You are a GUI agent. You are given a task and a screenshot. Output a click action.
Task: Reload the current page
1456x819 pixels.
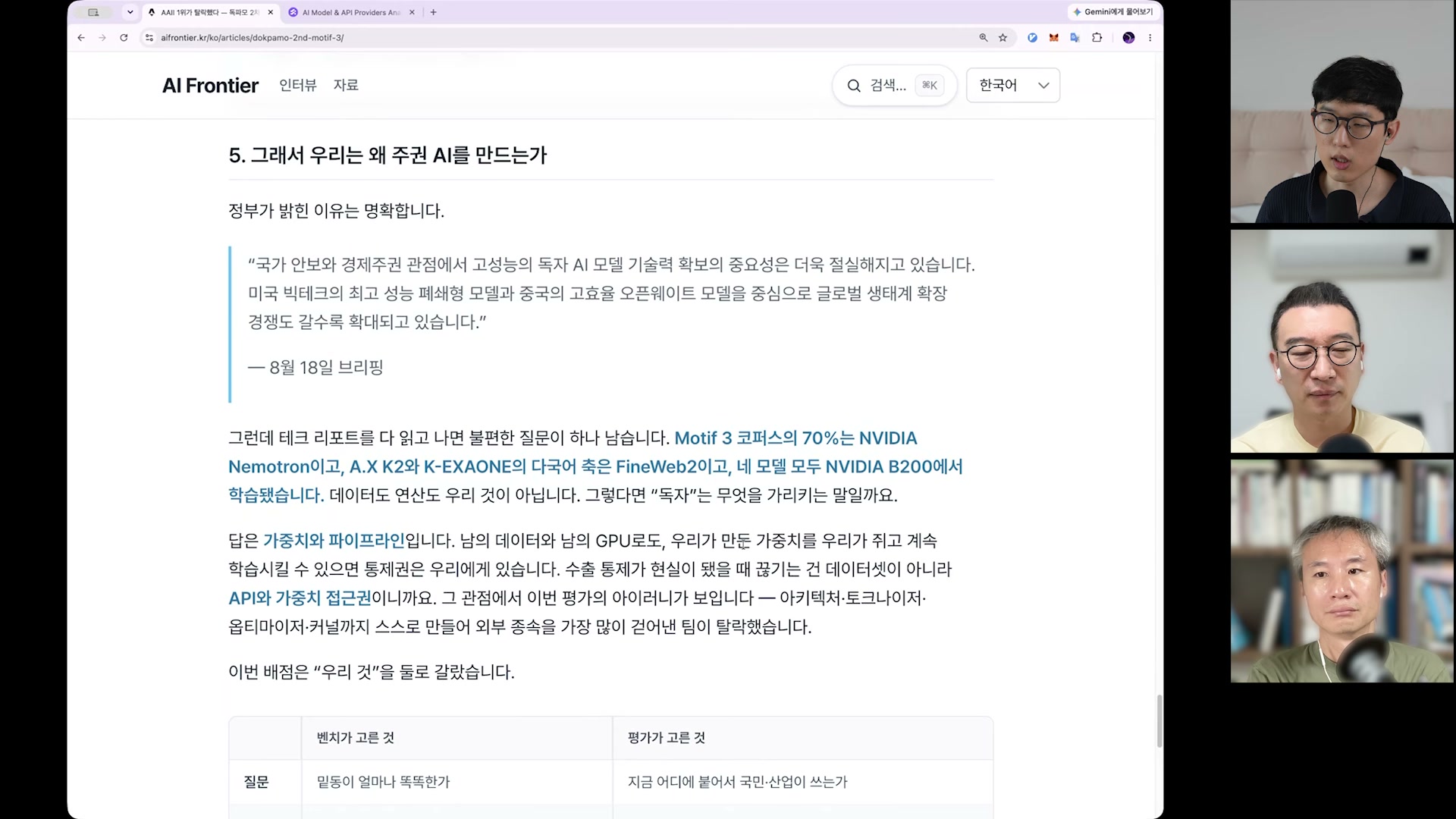click(124, 37)
